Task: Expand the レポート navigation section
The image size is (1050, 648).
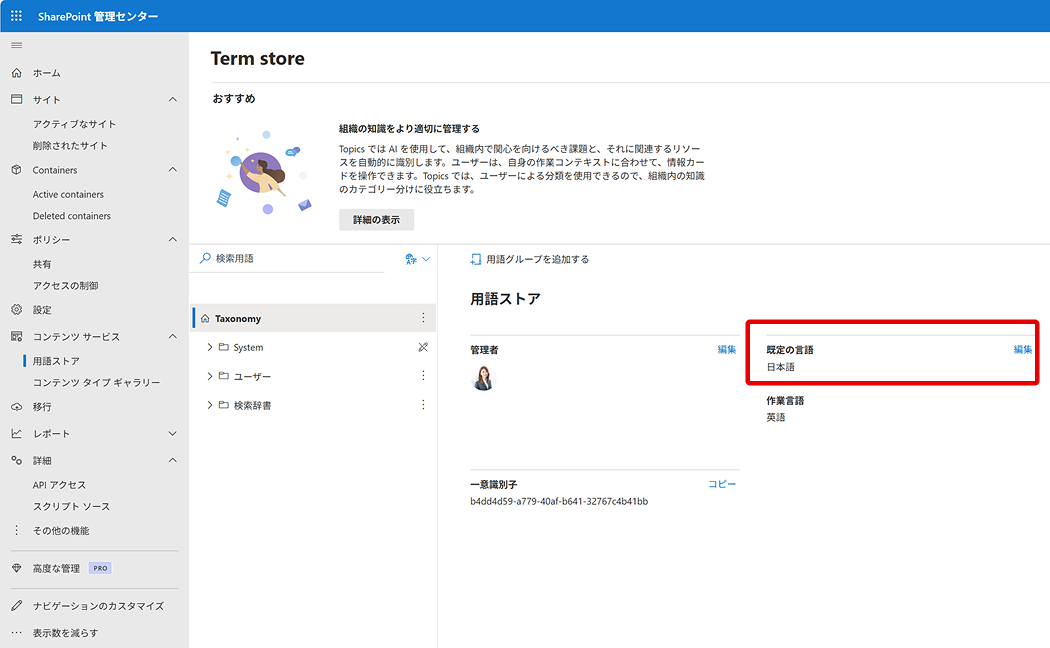Action: coord(172,434)
